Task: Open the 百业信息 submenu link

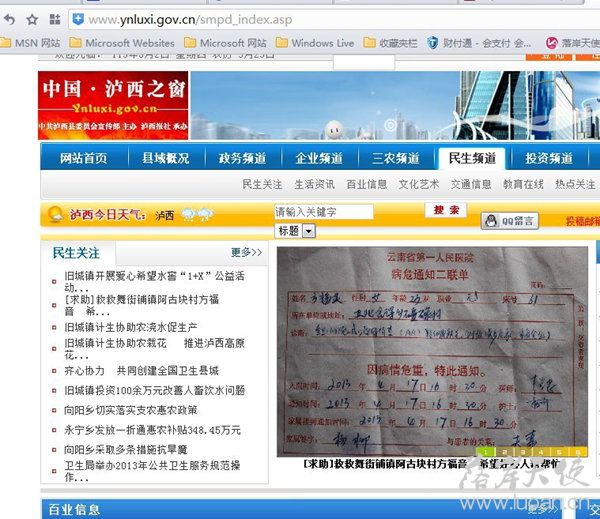Action: pos(367,184)
